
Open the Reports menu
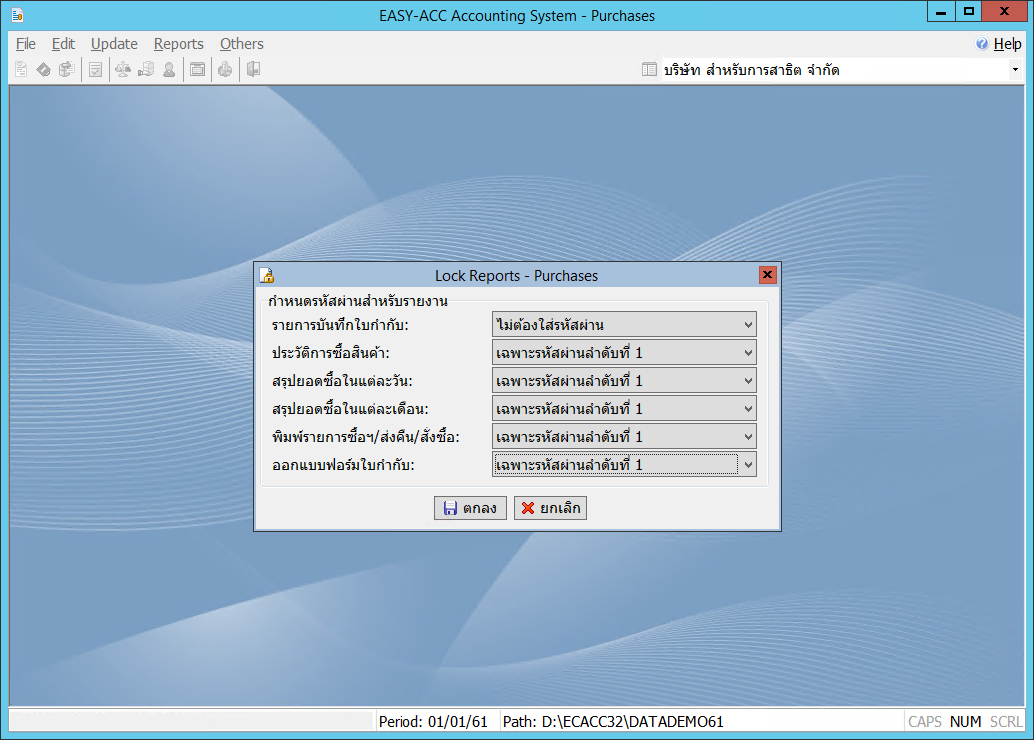178,44
